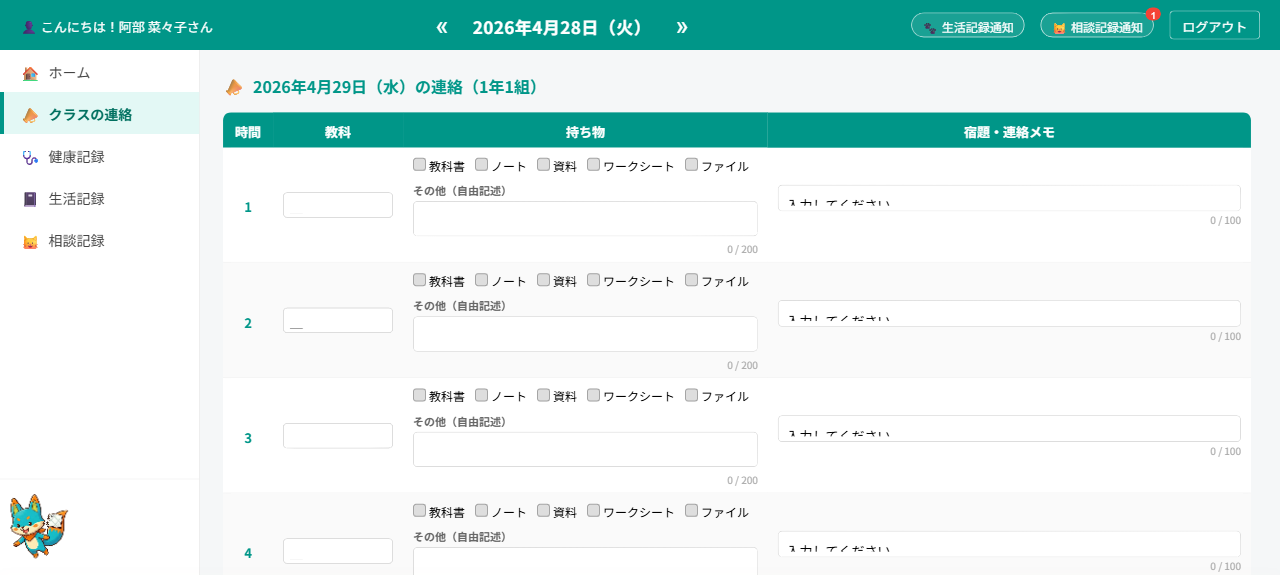Screen dimensions: 1280x575
Task: Click the date 2026年4月28日（火） in header
Action: (x=558, y=27)
